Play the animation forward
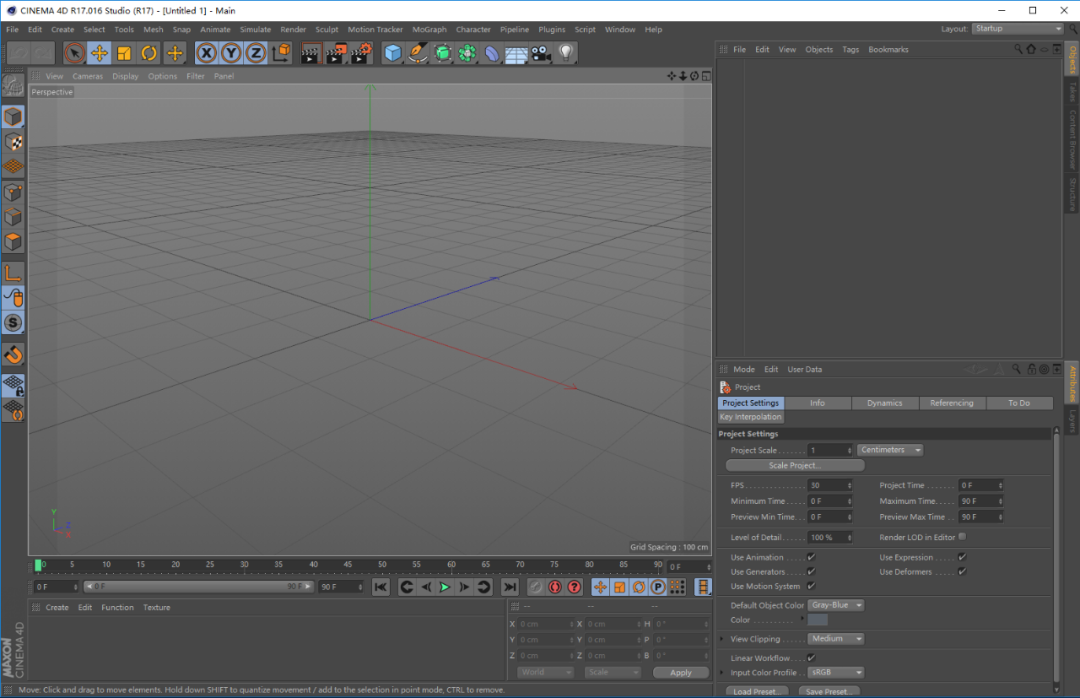The width and height of the screenshot is (1080, 698). tap(445, 587)
